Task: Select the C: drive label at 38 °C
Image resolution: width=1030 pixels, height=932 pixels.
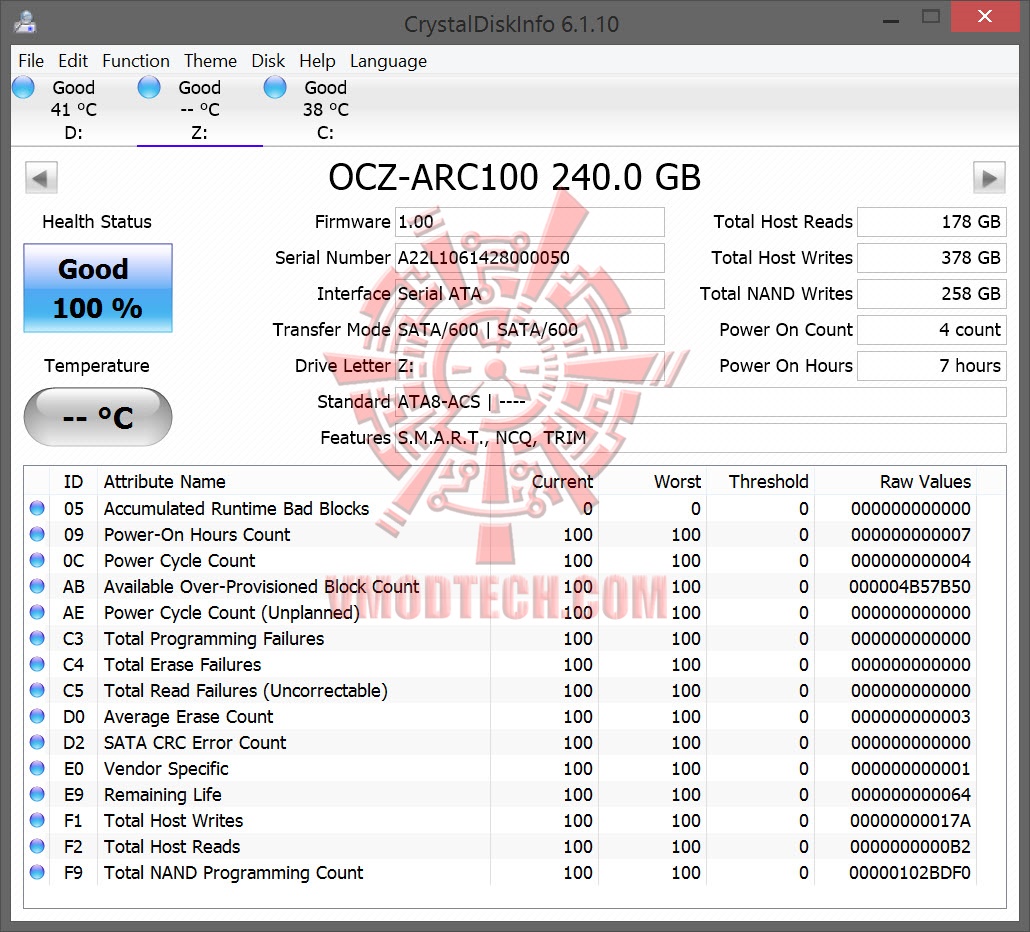Action: (x=326, y=110)
